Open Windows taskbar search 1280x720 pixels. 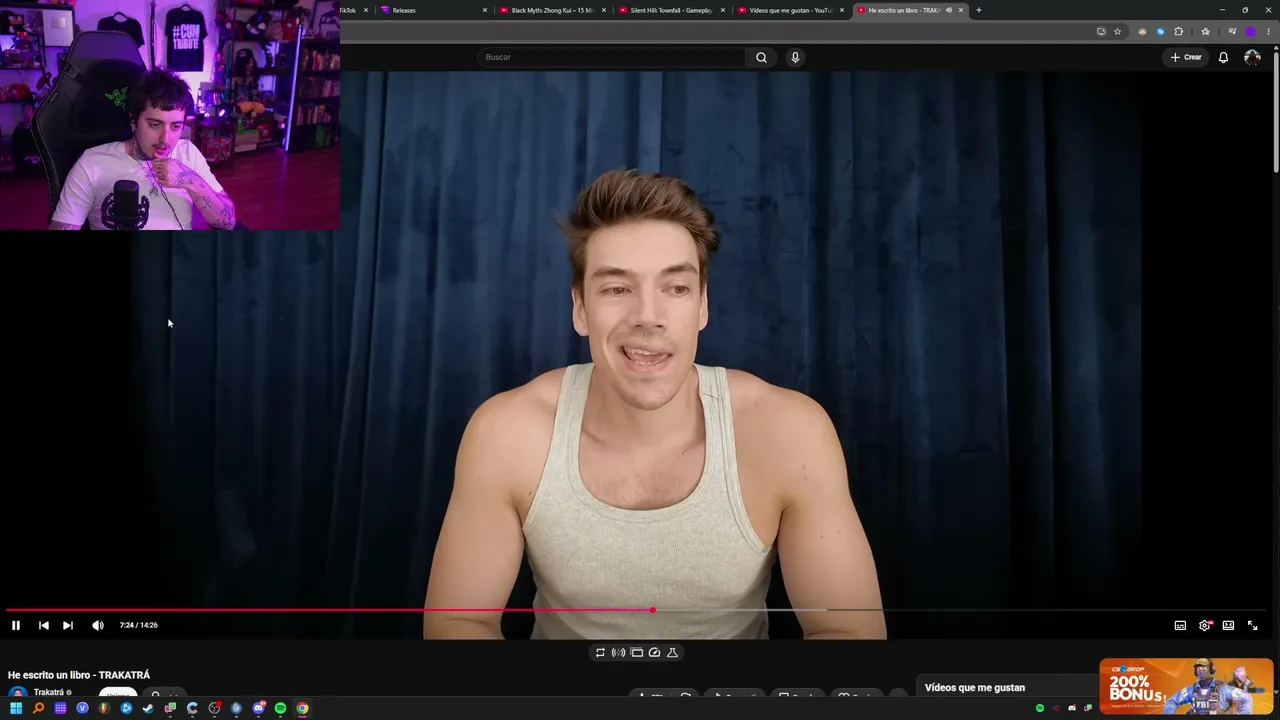(x=38, y=708)
